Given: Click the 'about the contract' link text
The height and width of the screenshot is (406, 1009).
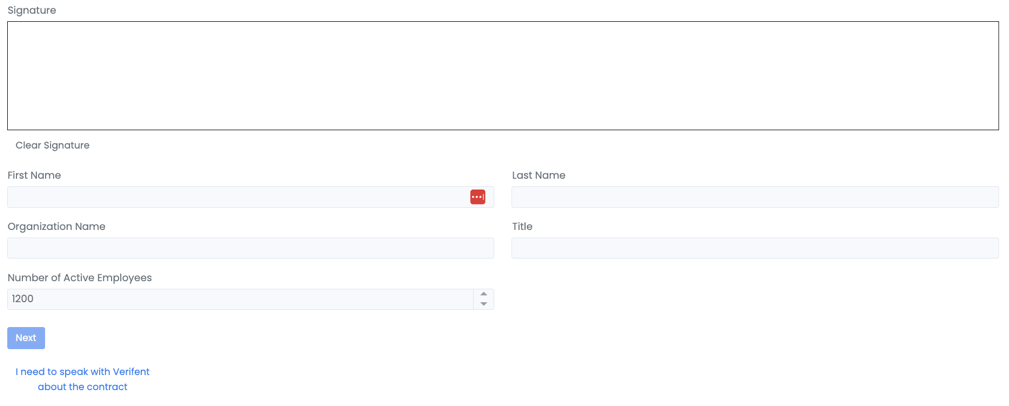Looking at the screenshot, I should (x=82, y=387).
